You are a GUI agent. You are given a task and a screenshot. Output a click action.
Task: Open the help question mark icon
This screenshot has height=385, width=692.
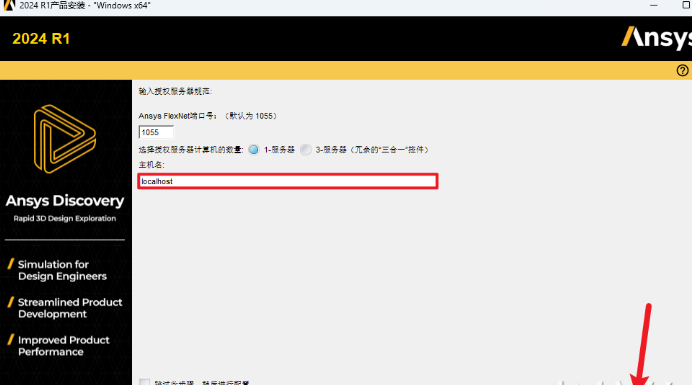(x=682, y=71)
